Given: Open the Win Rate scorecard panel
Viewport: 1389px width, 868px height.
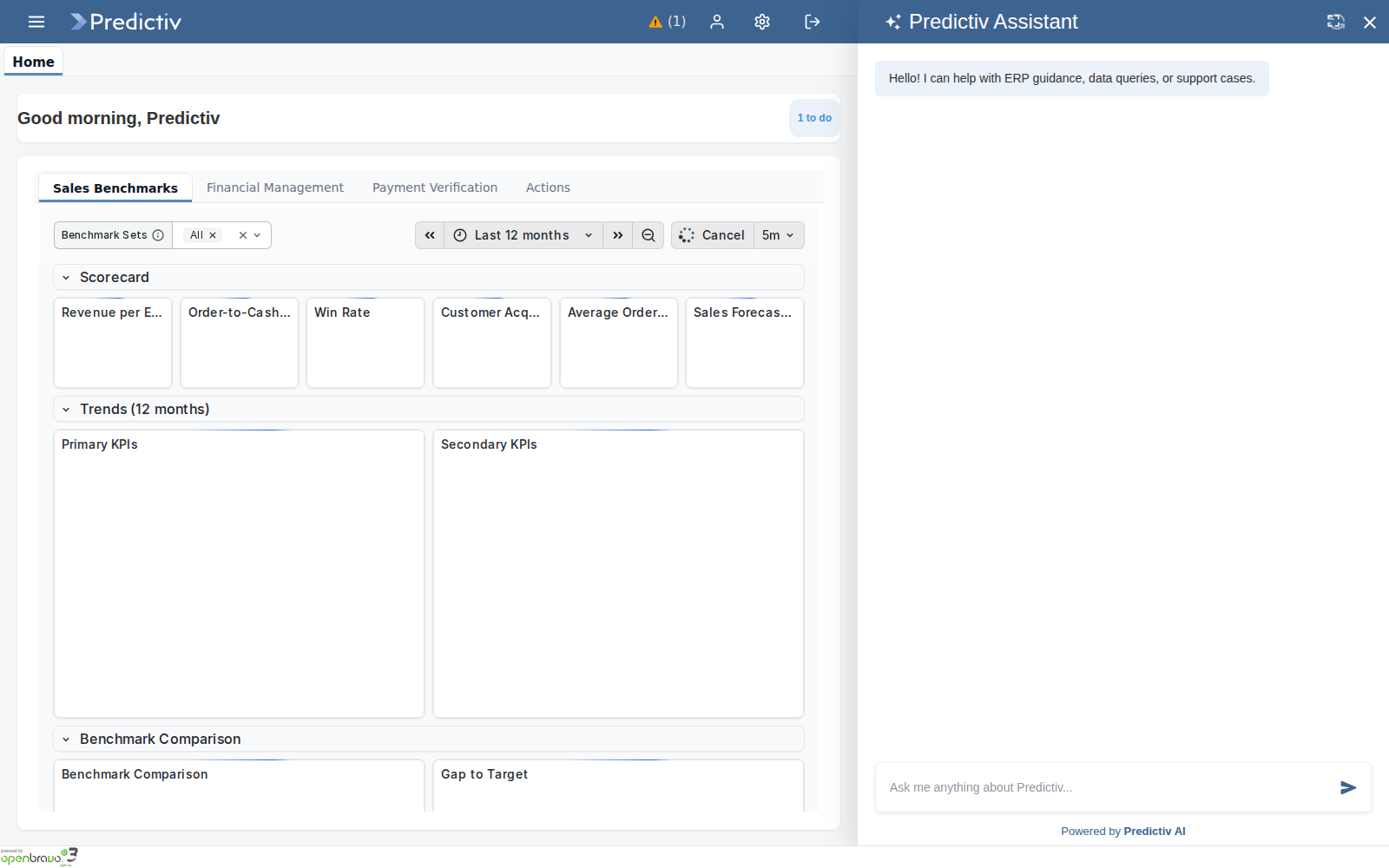Looking at the screenshot, I should coord(365,343).
